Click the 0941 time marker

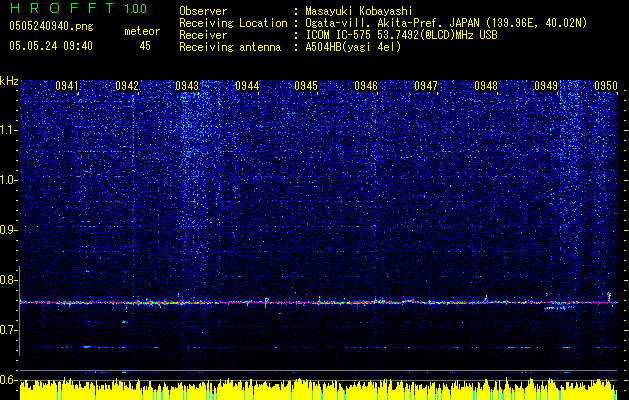coord(67,86)
